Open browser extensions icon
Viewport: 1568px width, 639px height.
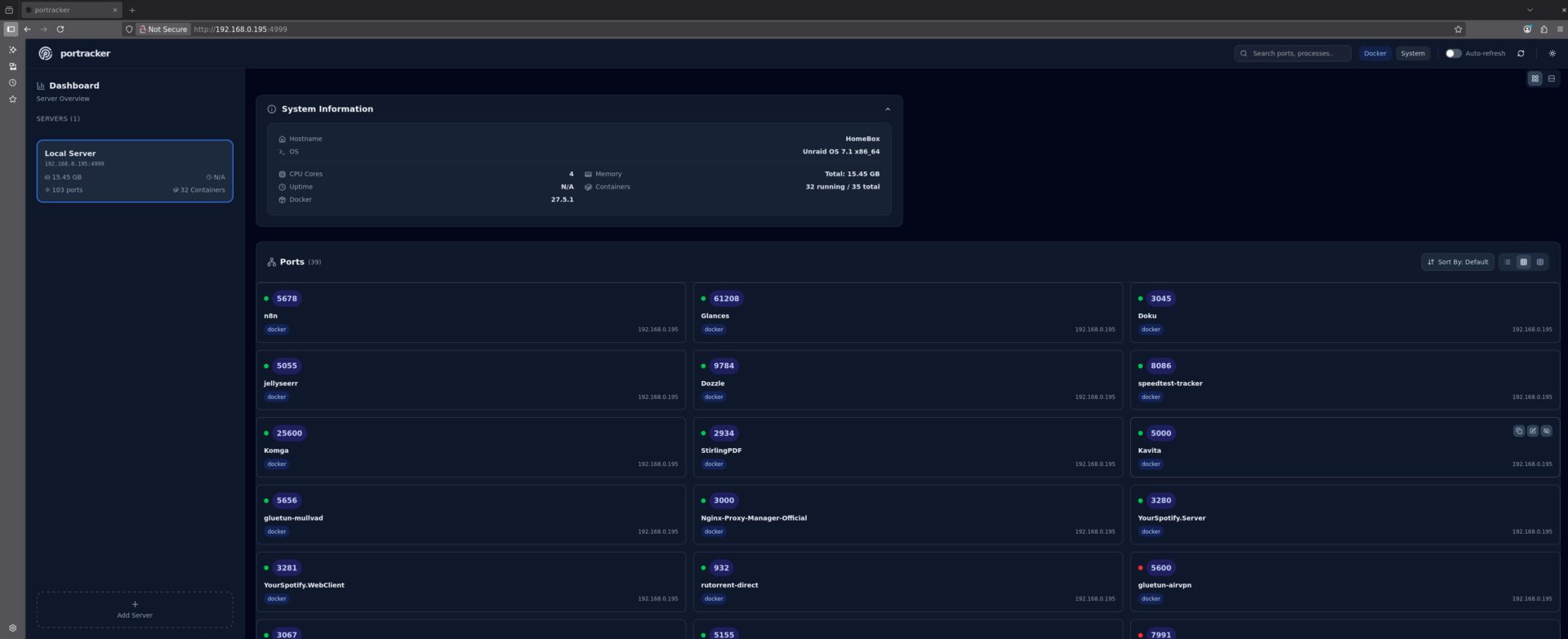click(1543, 29)
